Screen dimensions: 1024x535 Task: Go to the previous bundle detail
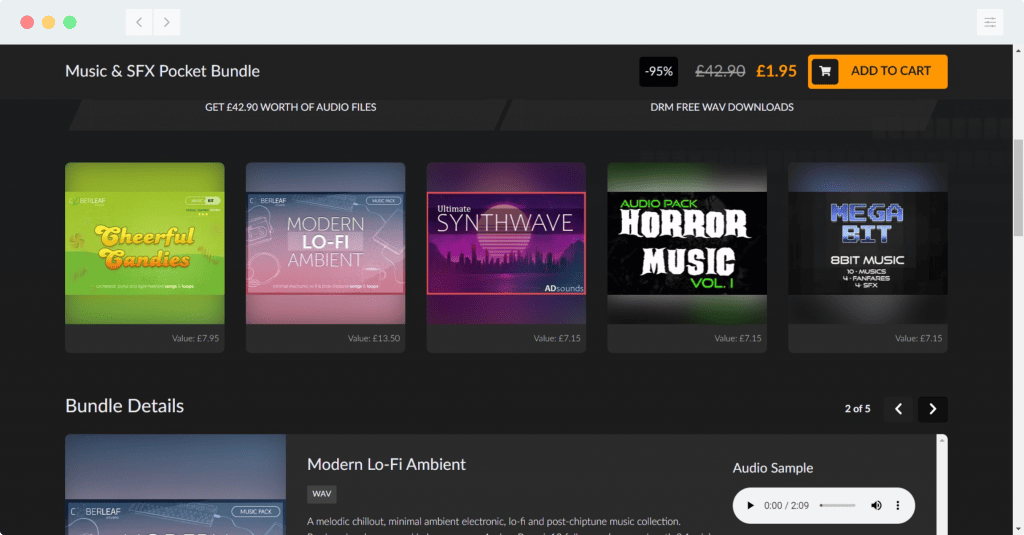point(897,409)
